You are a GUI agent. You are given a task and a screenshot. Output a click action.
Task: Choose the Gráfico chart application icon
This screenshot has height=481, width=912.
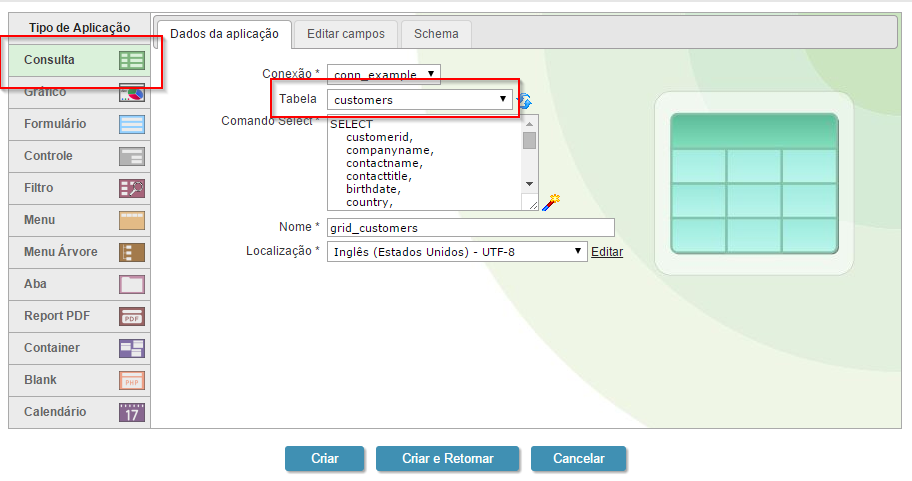(132, 93)
